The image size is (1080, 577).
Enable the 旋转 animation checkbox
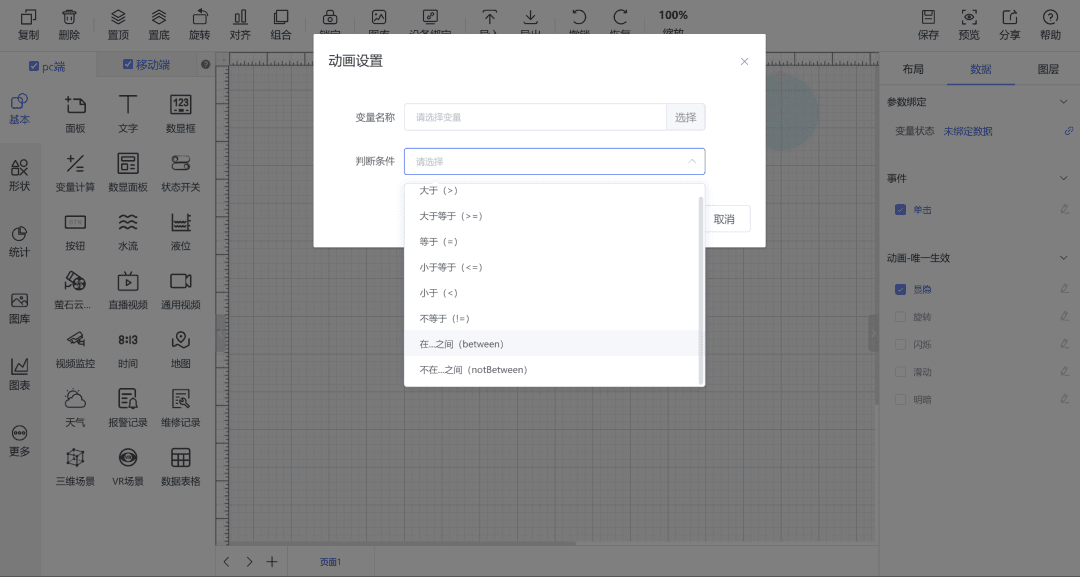click(x=900, y=317)
